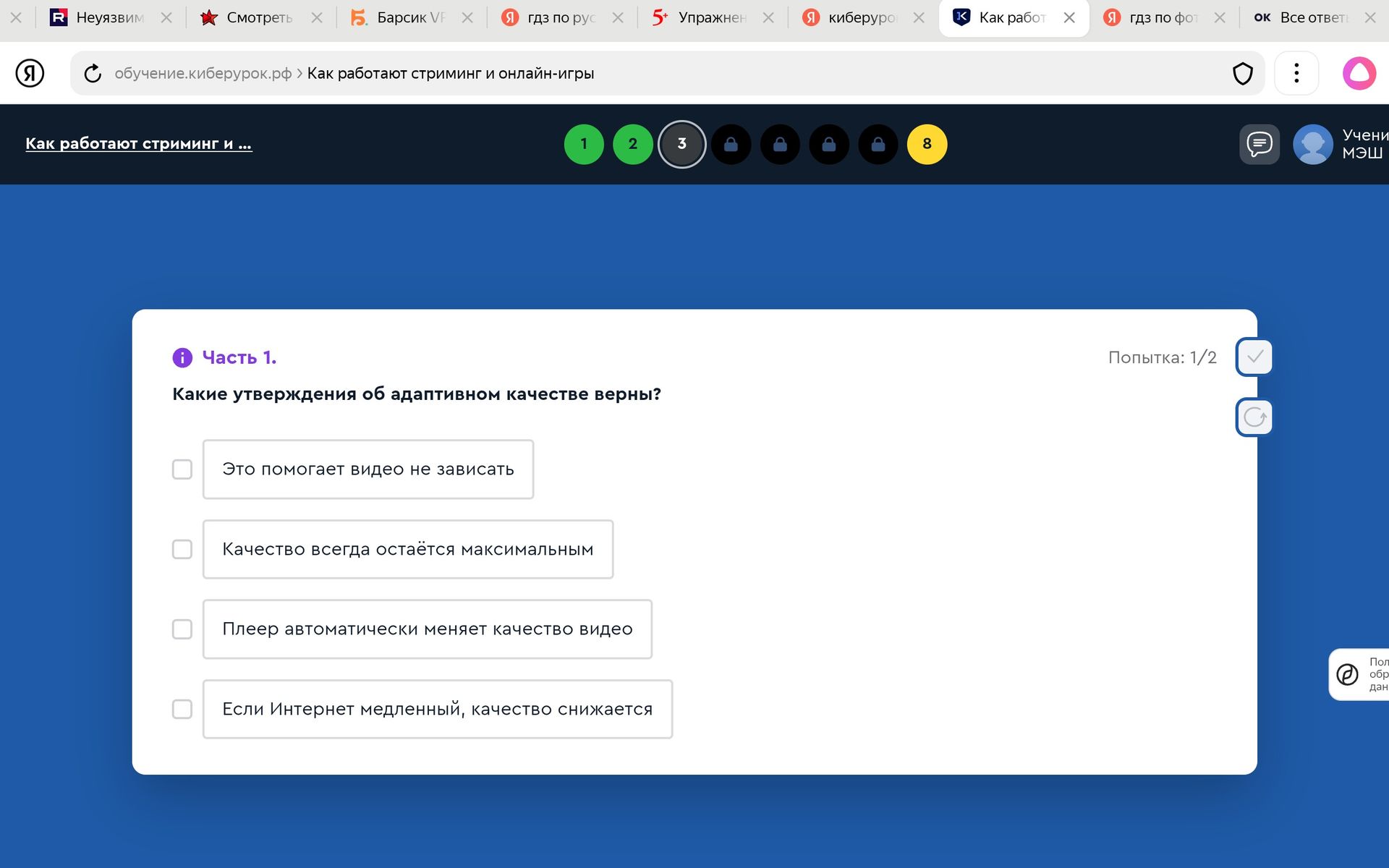Open the browser three-dots menu
The height and width of the screenshot is (868, 1389).
click(1296, 73)
